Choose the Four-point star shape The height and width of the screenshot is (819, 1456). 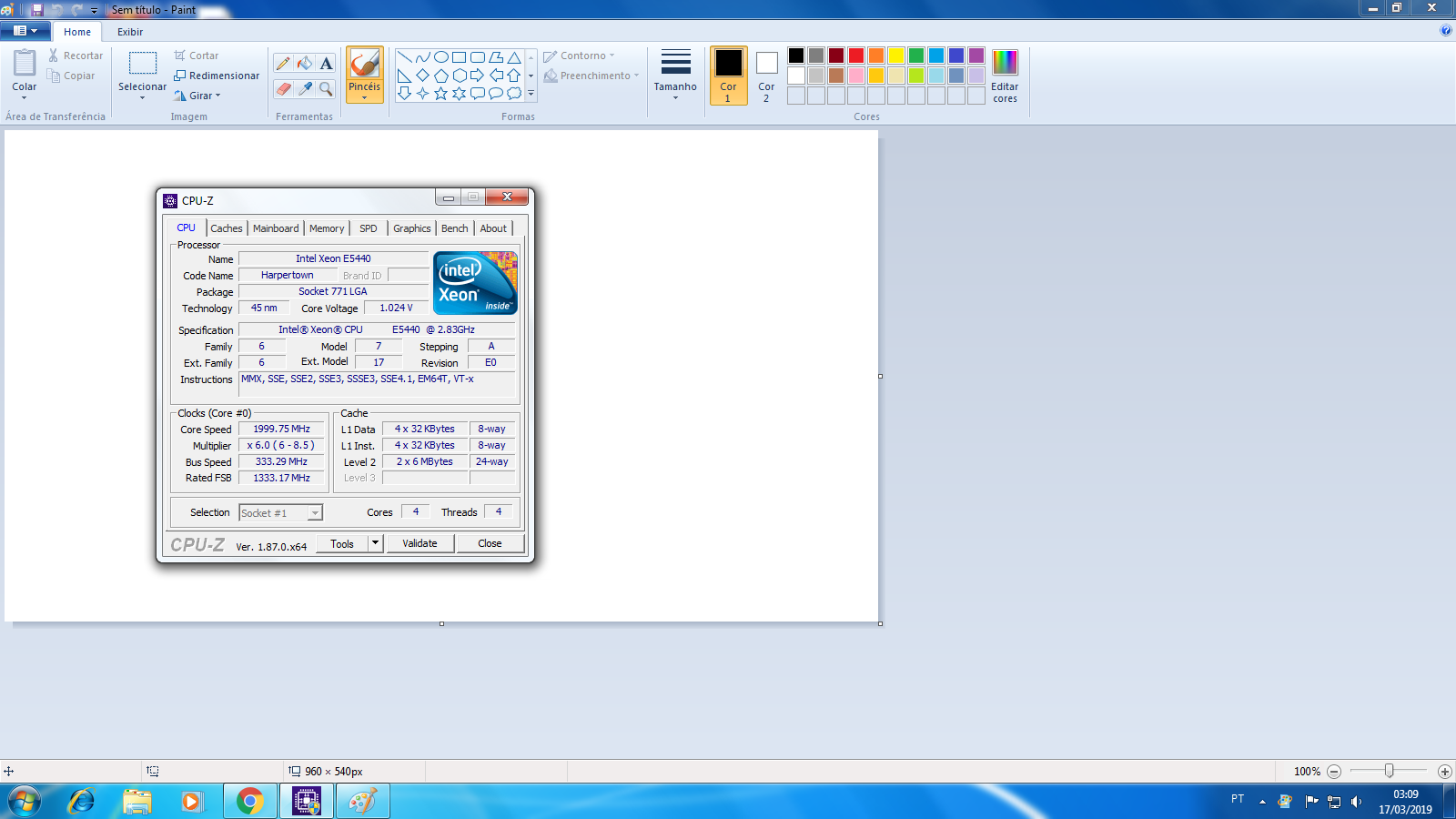[423, 93]
